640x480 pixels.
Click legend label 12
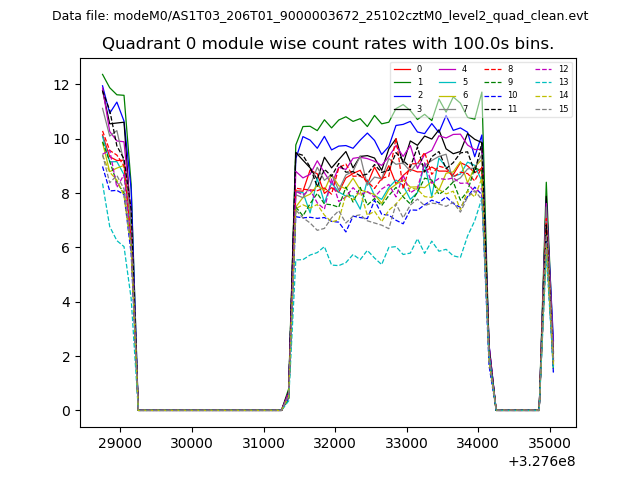pyautogui.click(x=563, y=69)
